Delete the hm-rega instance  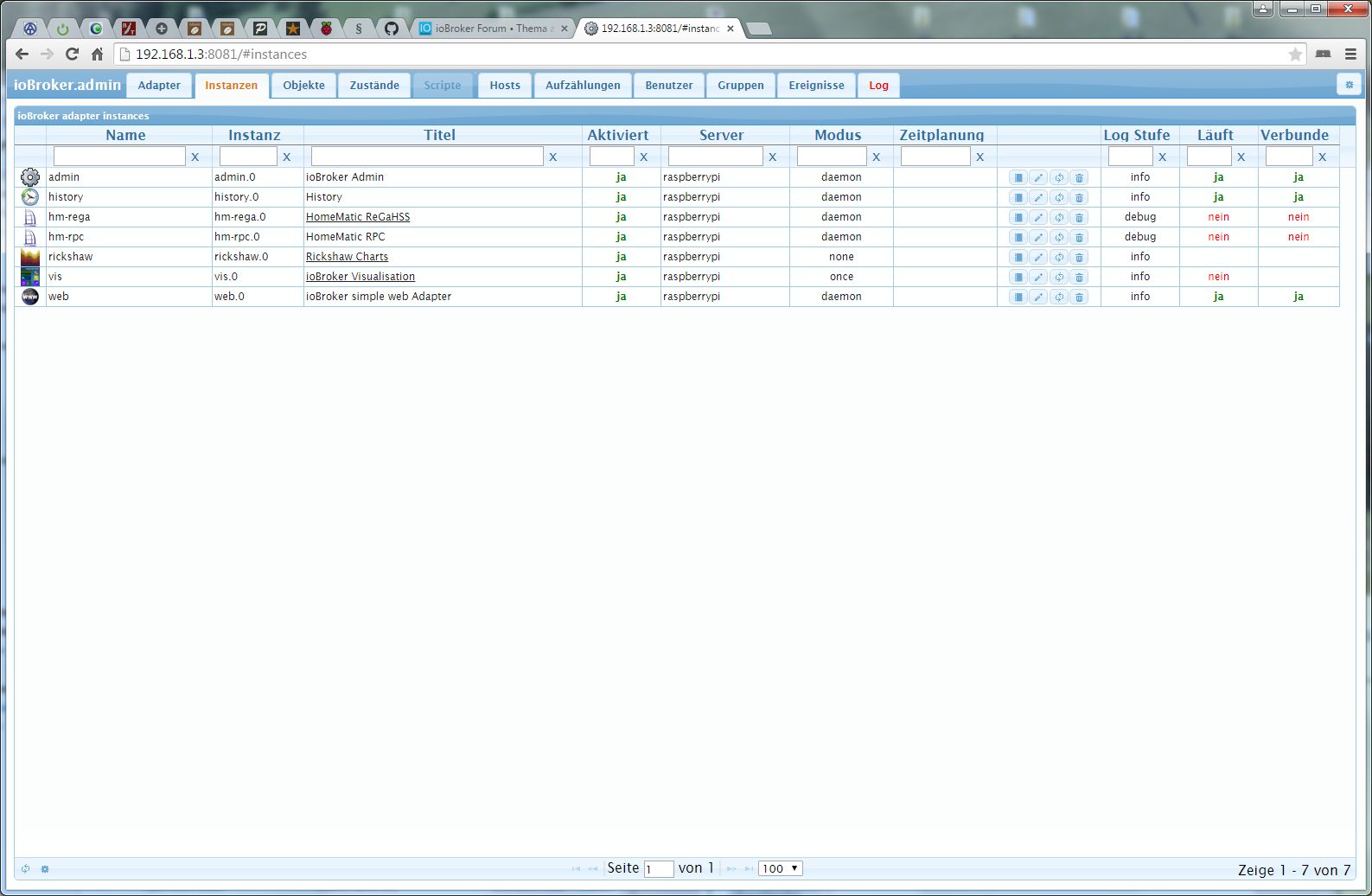[1079, 217]
